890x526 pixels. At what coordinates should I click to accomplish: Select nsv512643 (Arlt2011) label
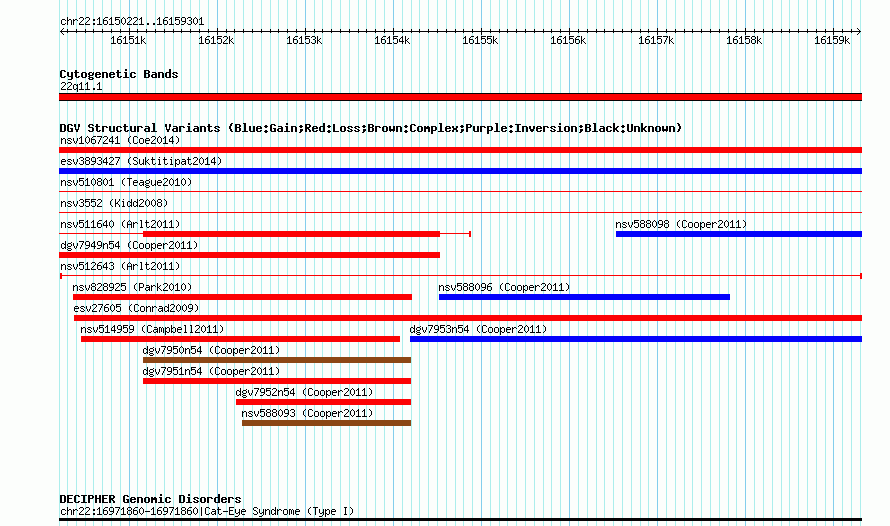(x=120, y=266)
